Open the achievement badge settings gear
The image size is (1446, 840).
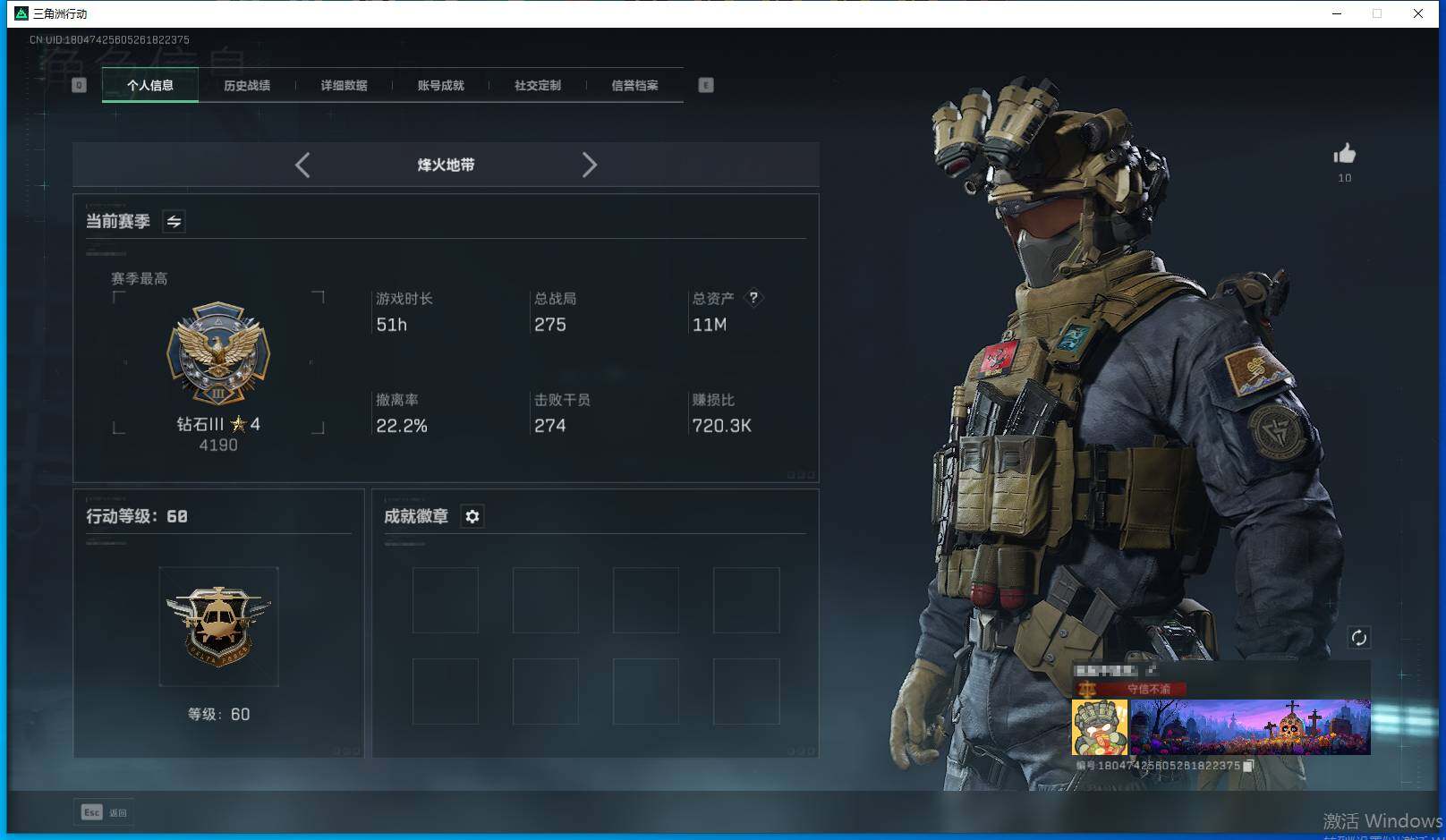[x=472, y=516]
